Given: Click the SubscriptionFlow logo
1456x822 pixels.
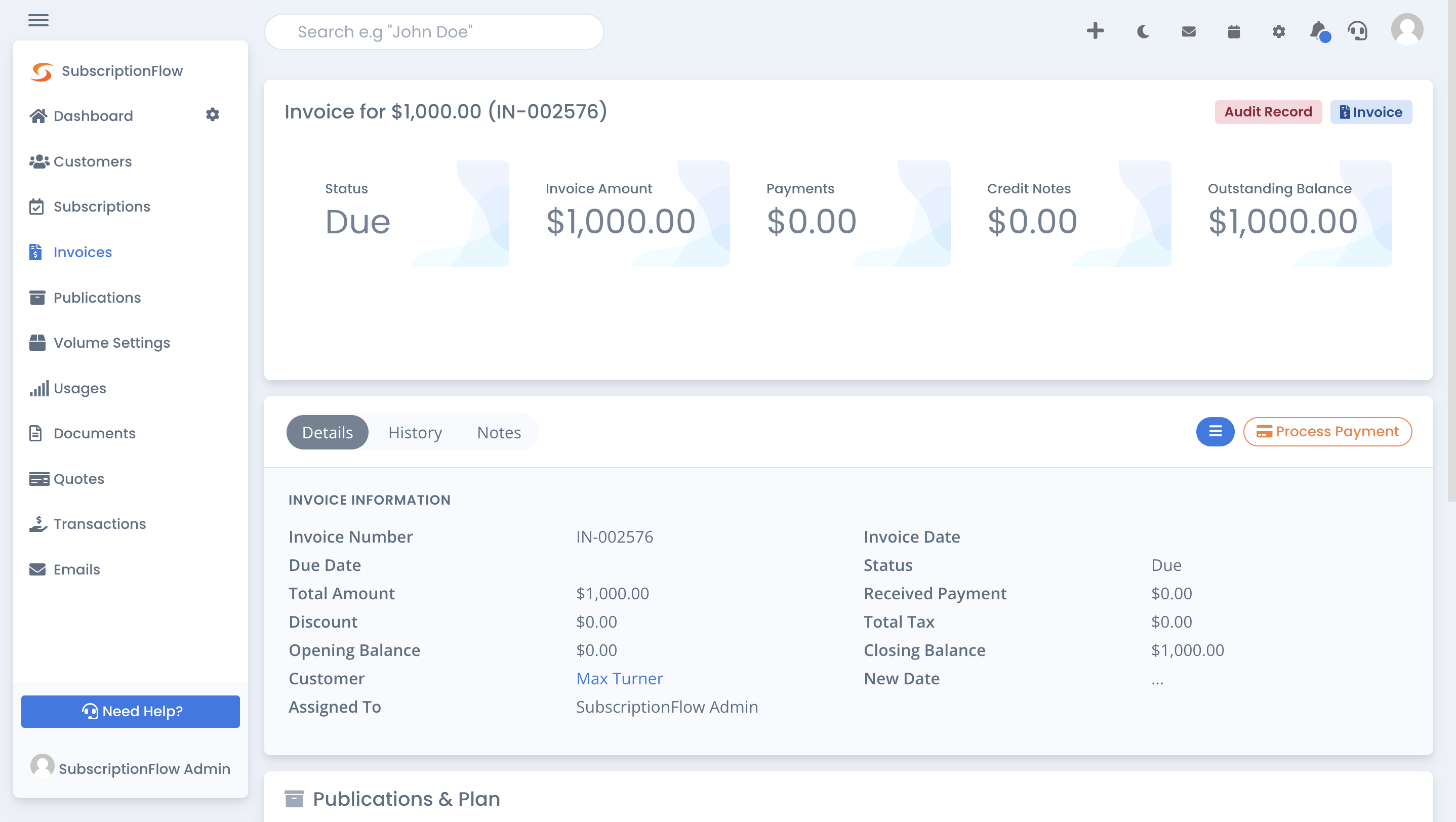Looking at the screenshot, I should 42,71.
